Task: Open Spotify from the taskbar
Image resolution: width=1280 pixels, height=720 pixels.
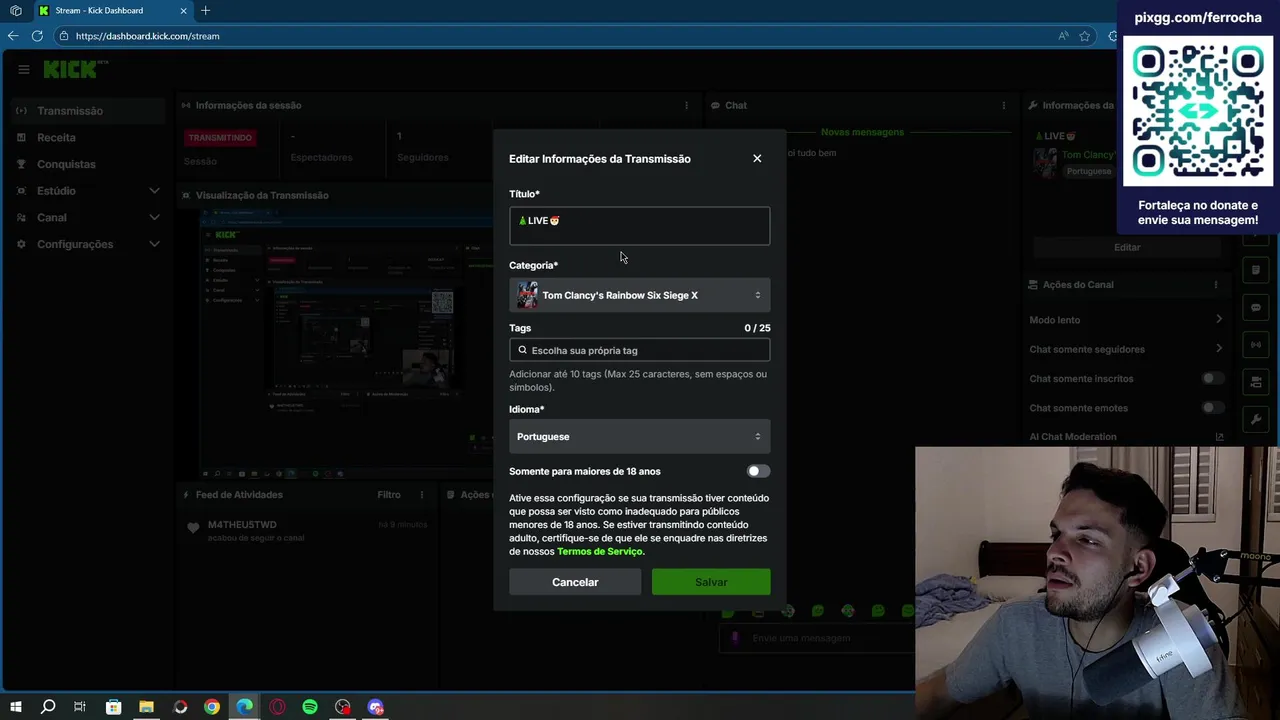Action: [310, 707]
